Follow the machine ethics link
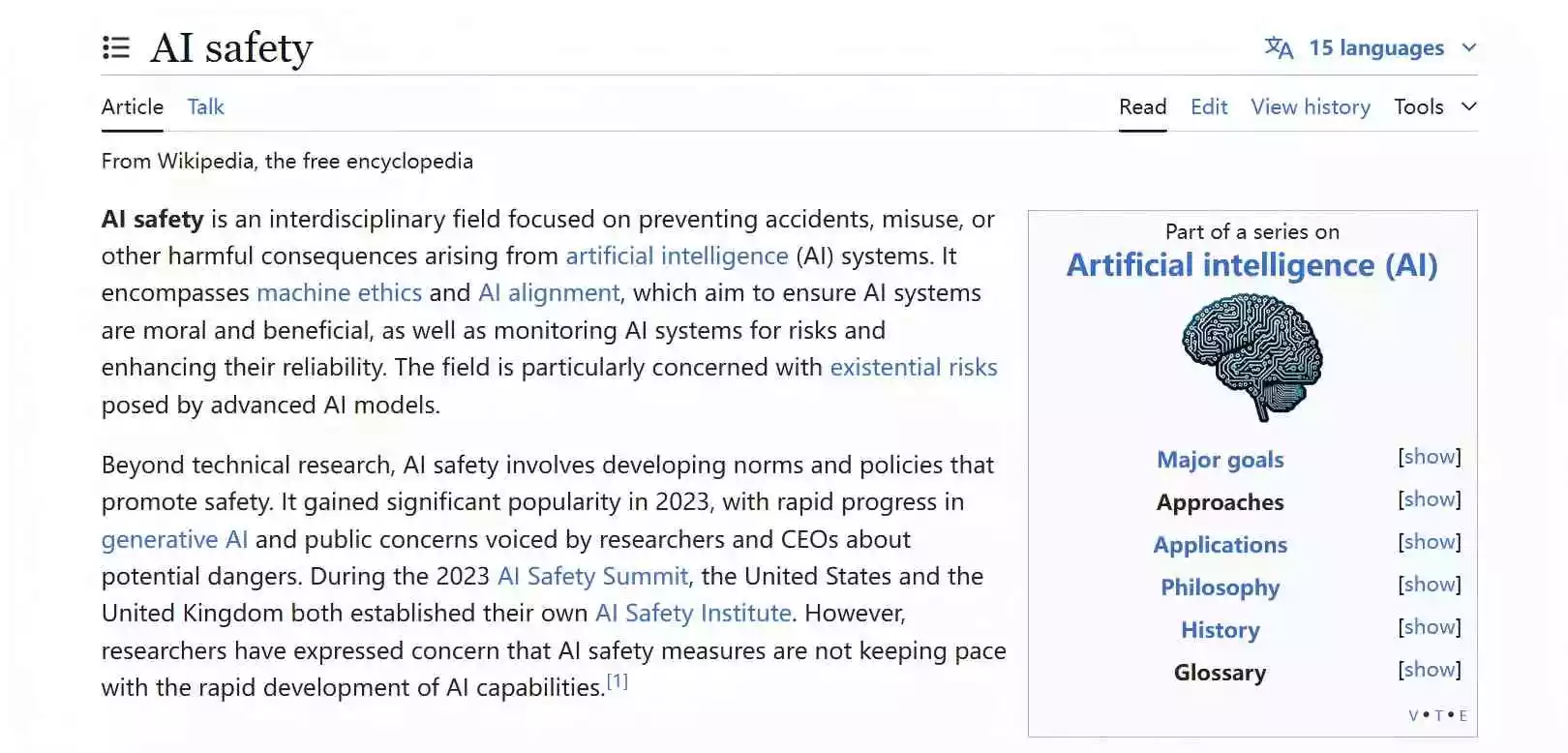The image size is (1568, 753). tap(339, 292)
